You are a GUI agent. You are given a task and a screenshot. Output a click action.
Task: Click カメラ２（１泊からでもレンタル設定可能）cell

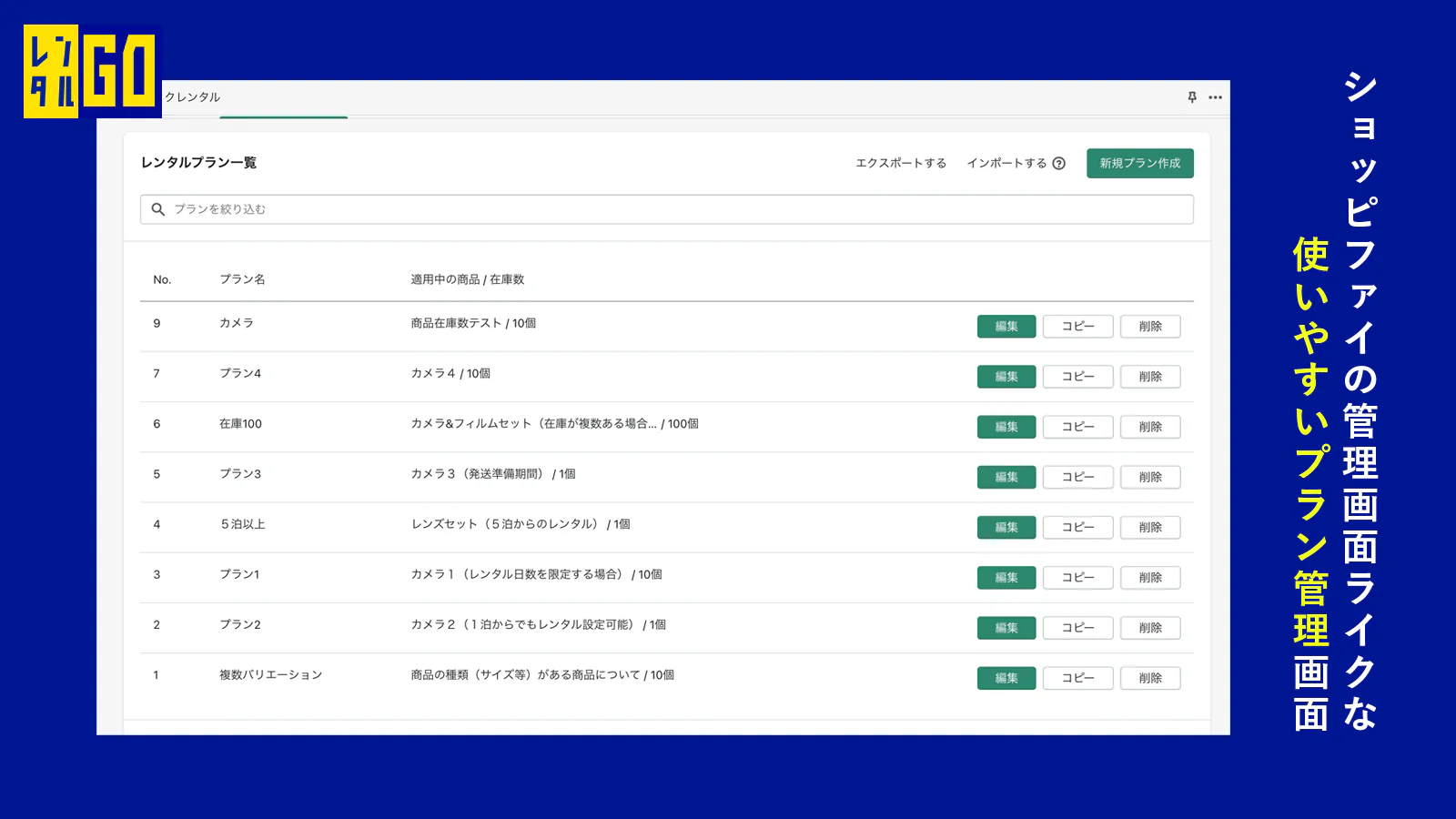point(538,625)
